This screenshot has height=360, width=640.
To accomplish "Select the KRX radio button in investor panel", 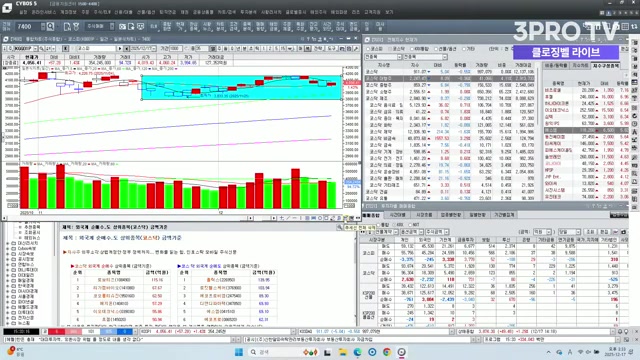I will (x=394, y=225).
